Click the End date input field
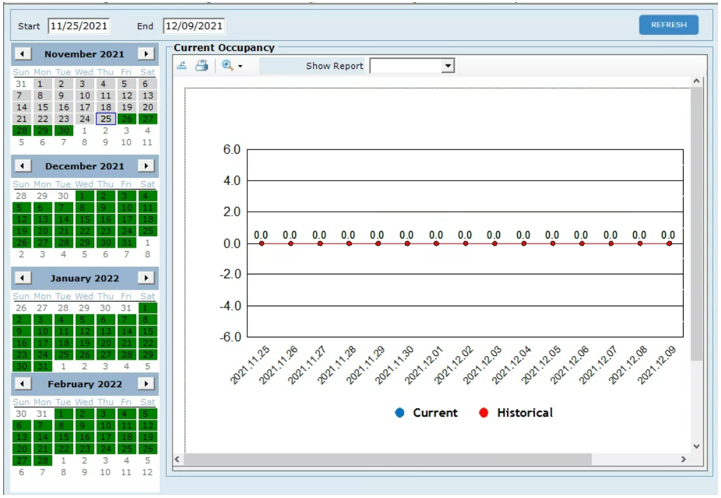Viewport: 721px width, 498px height. point(194,26)
